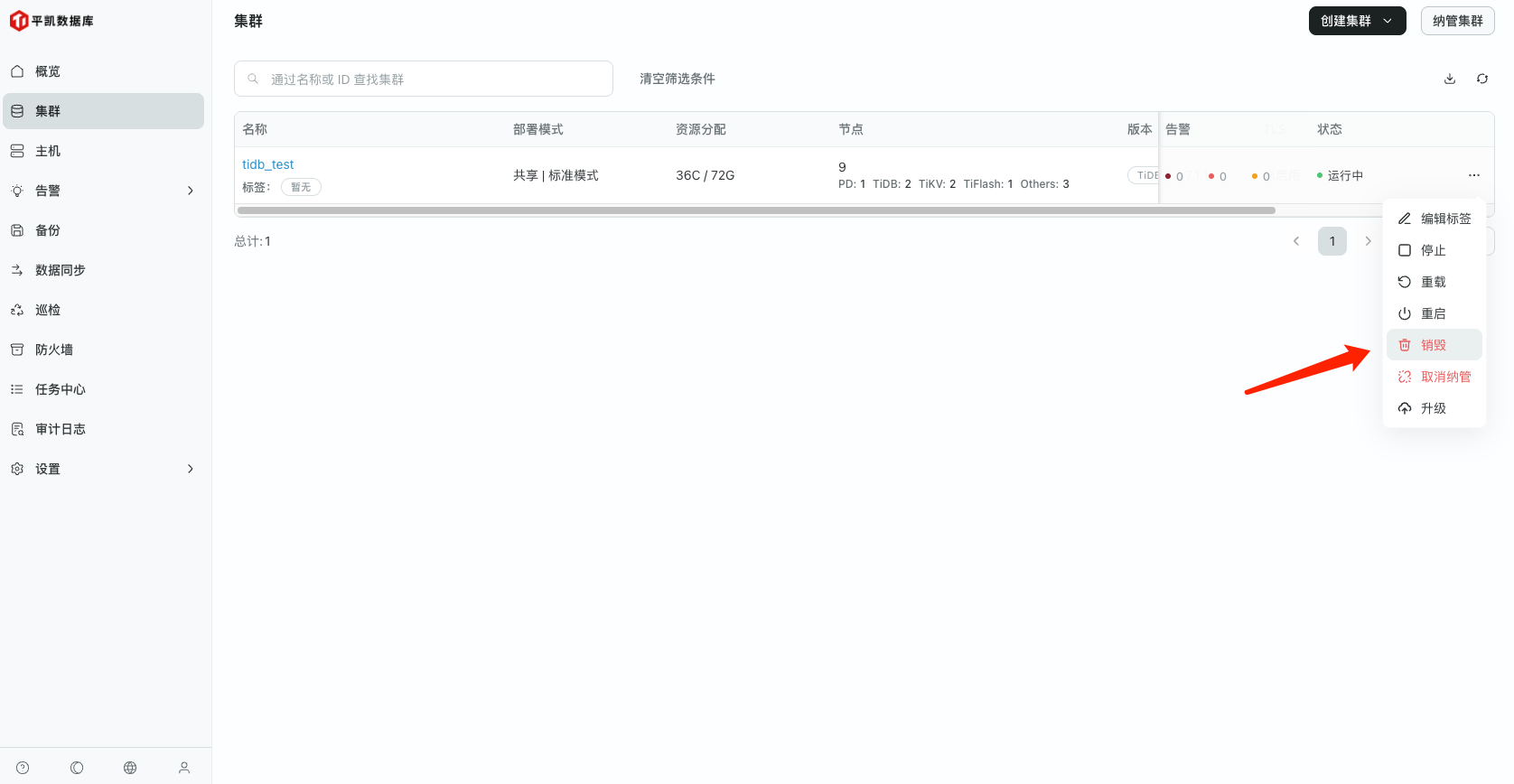Click the horizontal table scrollbar
The height and width of the screenshot is (784, 1514).
click(x=756, y=210)
